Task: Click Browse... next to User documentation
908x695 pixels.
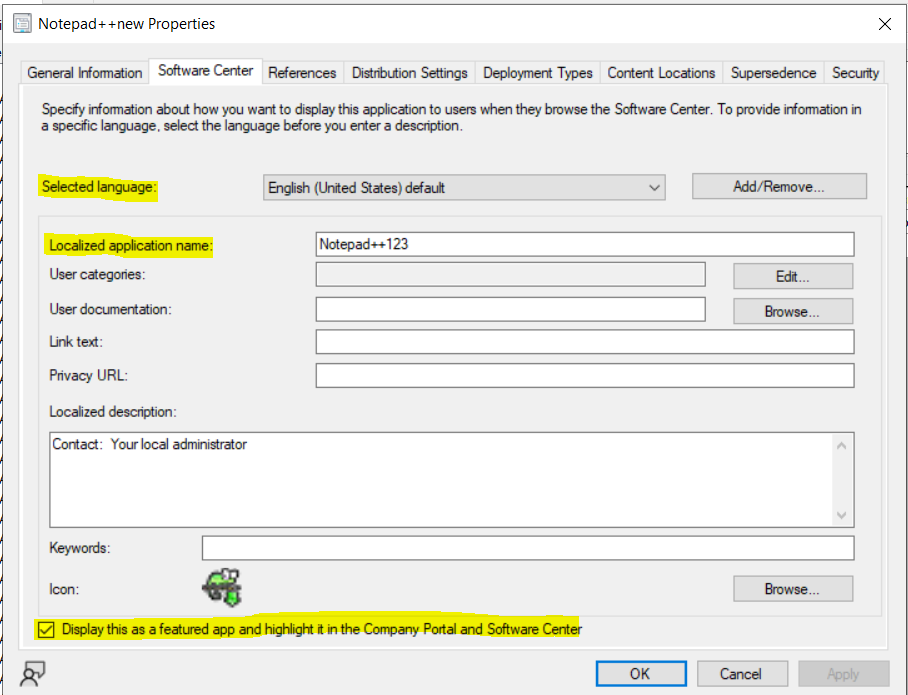Action: point(793,312)
